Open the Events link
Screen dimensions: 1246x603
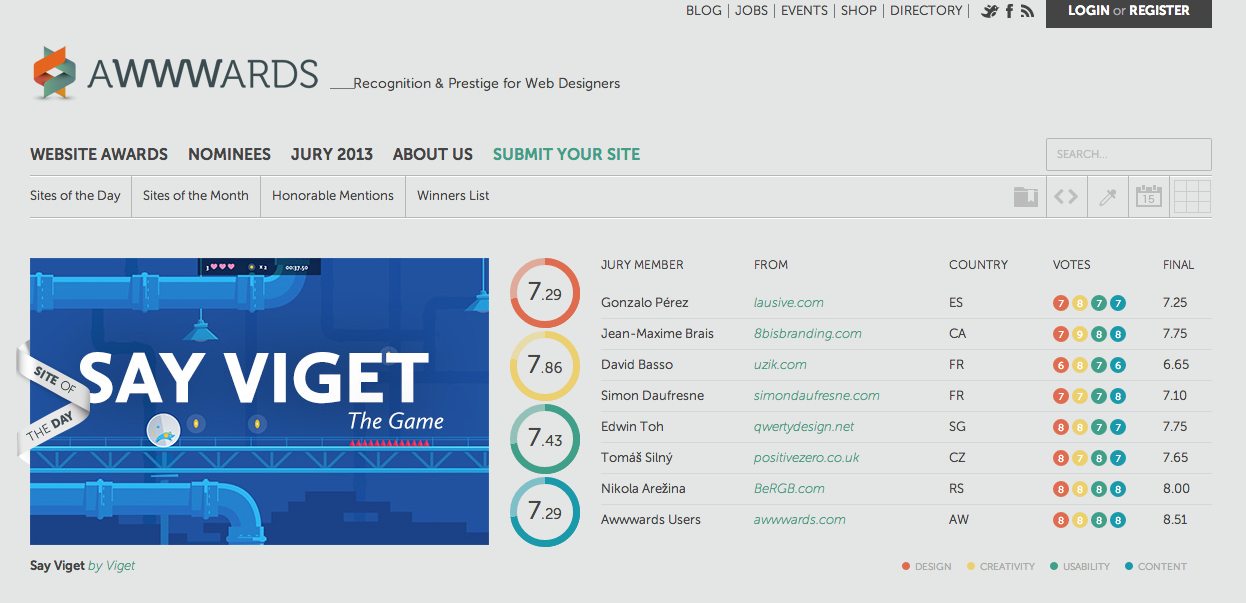coord(804,11)
